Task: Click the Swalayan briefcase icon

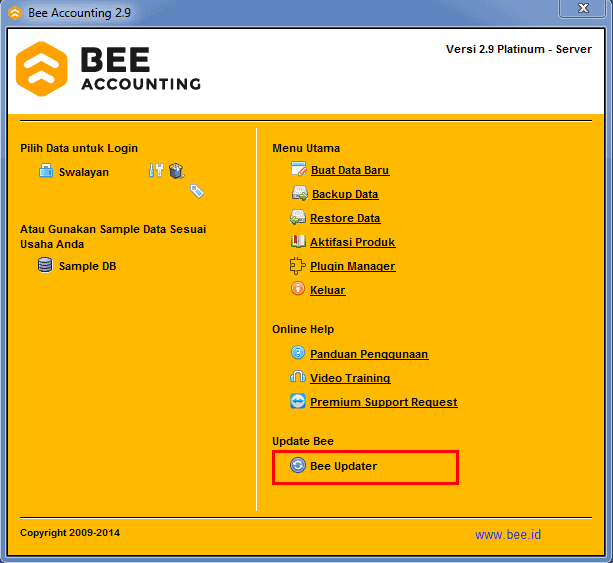Action: [x=46, y=170]
